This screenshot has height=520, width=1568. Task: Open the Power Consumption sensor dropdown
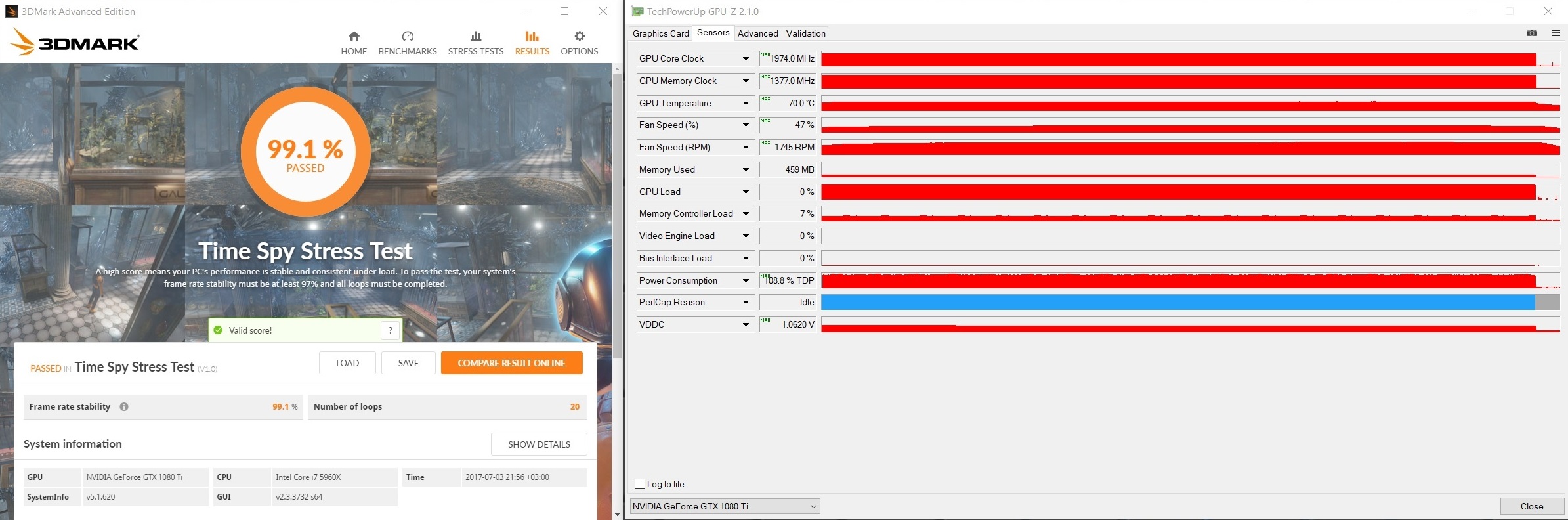[746, 280]
